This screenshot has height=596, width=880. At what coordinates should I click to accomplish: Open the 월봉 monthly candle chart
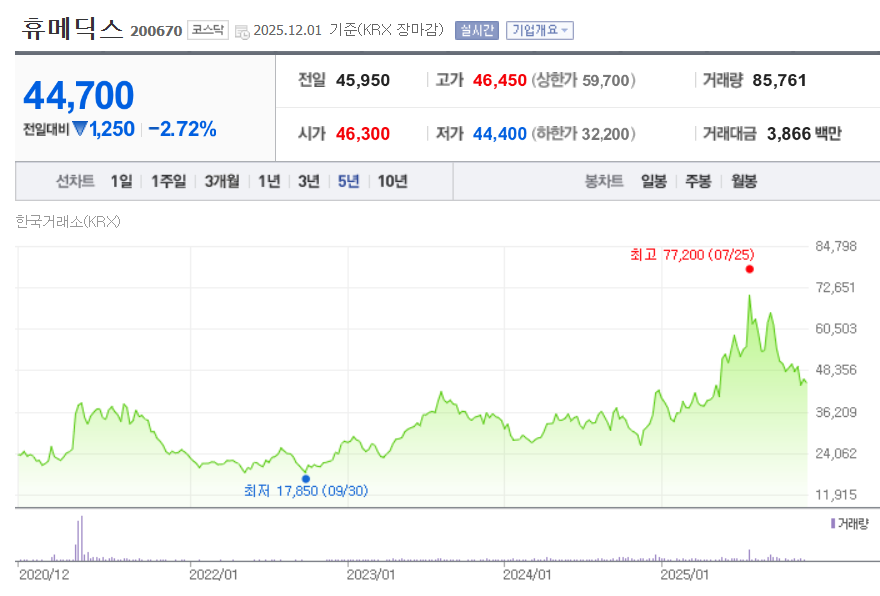(x=744, y=181)
